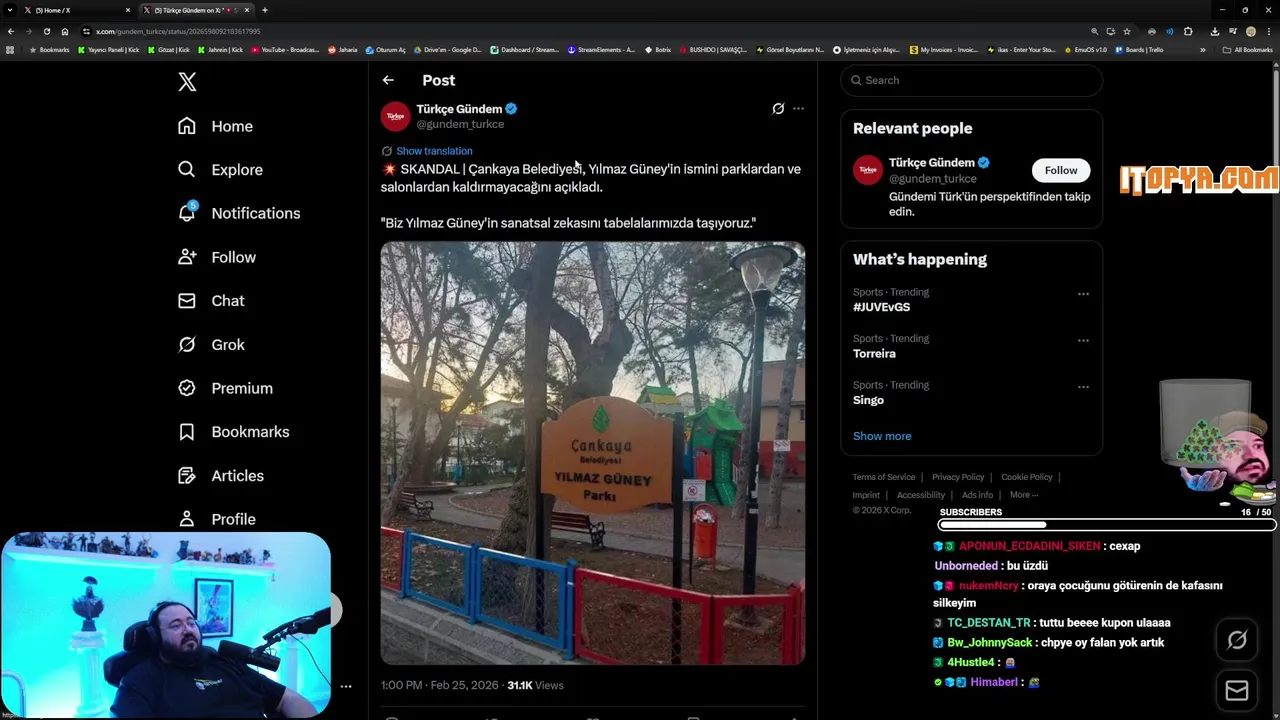The height and width of the screenshot is (720, 1280).
Task: Open Accessibility footer link
Action: click(x=921, y=495)
